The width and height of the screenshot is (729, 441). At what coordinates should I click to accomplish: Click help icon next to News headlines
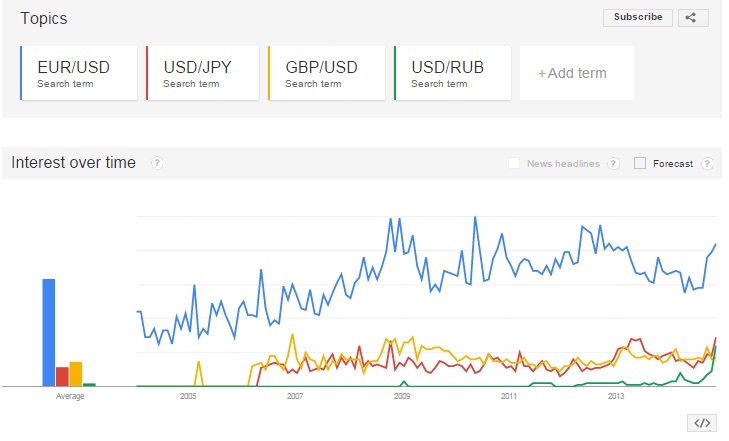(613, 164)
